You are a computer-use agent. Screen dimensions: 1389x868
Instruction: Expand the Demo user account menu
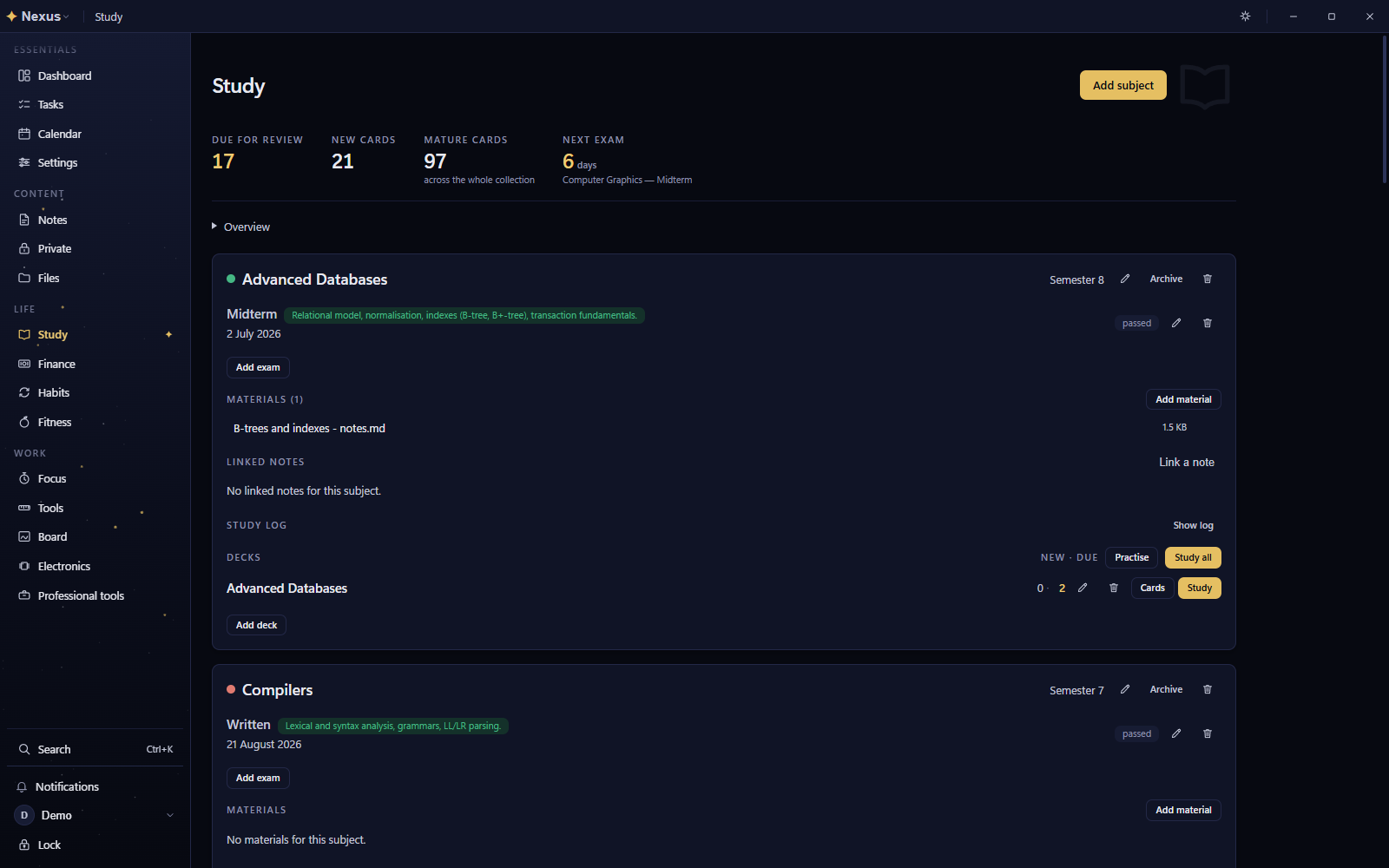95,816
